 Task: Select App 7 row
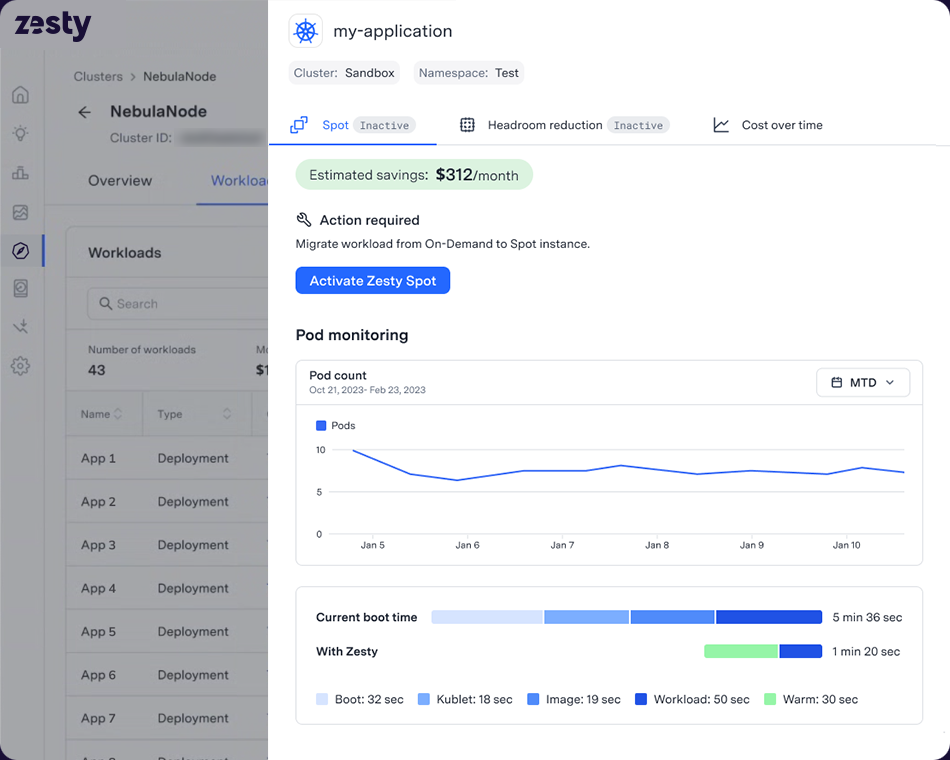click(x=167, y=718)
